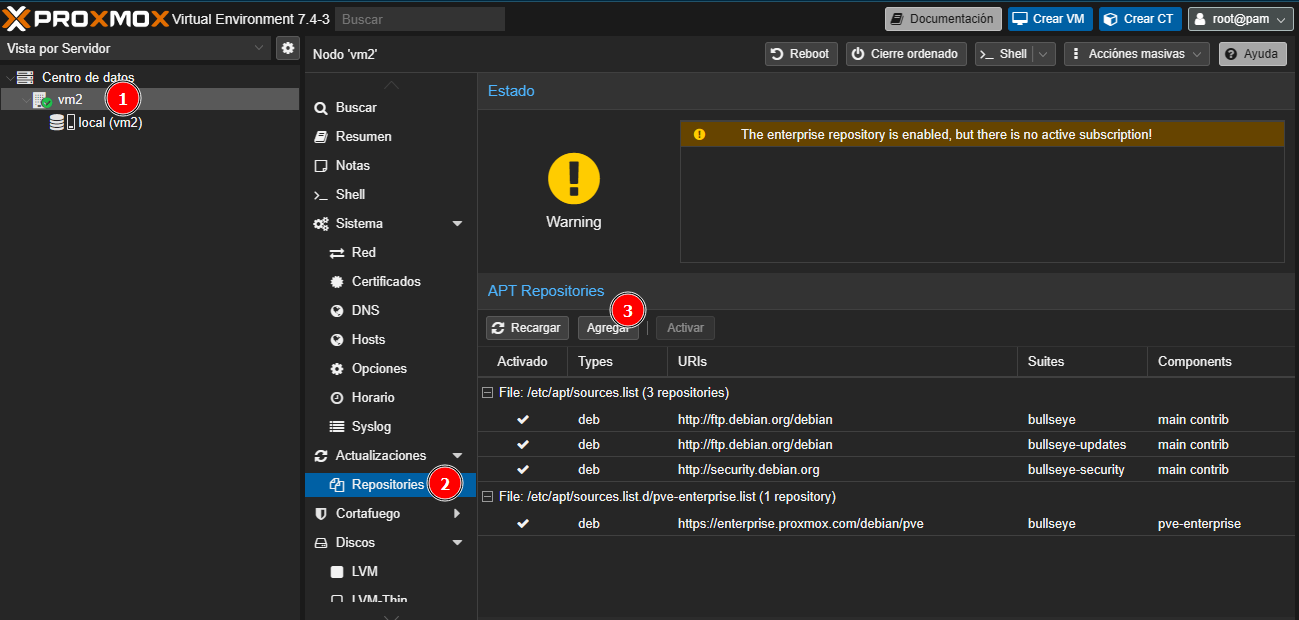Click the yellow Warning exclamation icon
This screenshot has width=1299, height=620.
[574, 179]
